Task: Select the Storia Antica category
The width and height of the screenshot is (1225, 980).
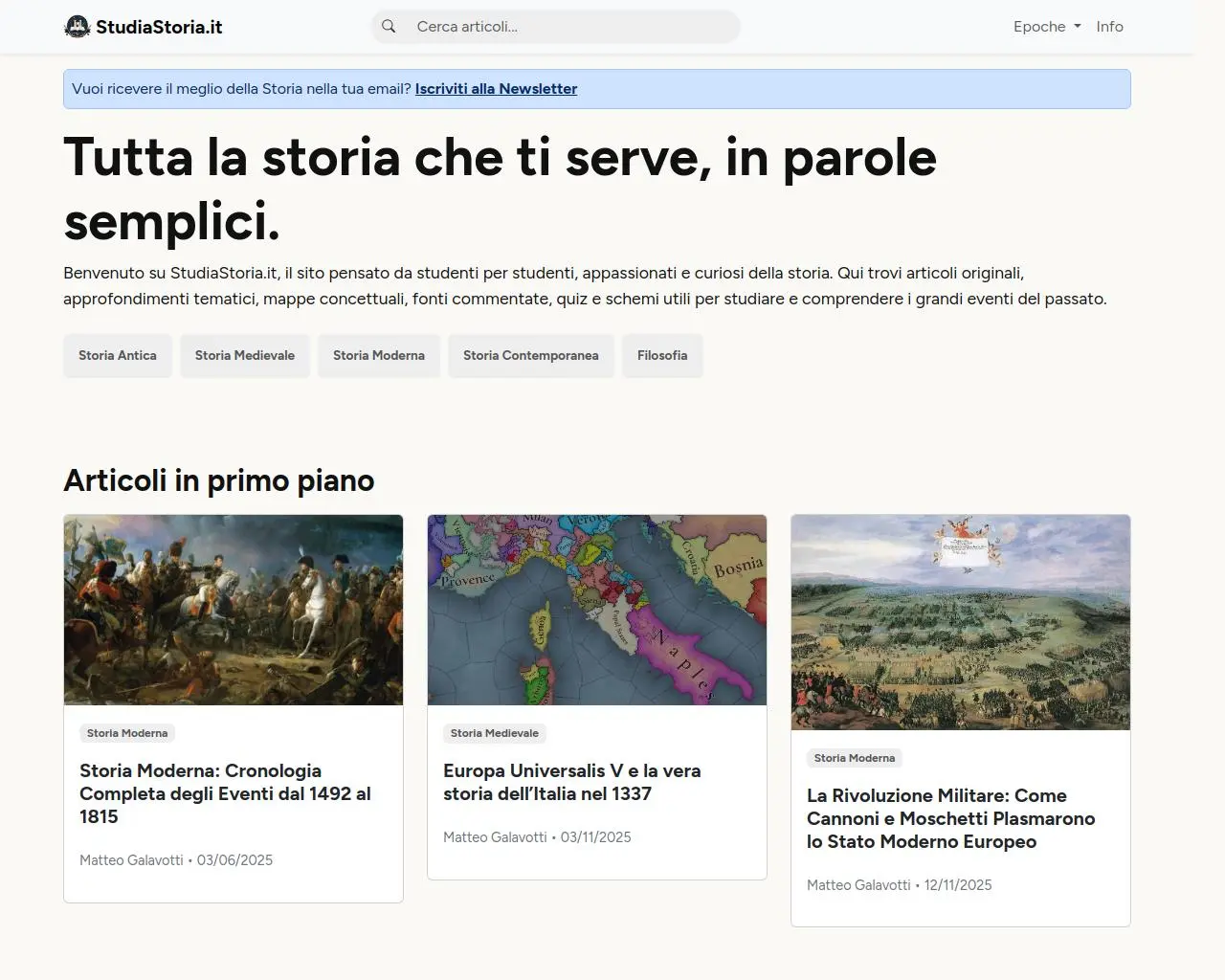Action: [117, 355]
